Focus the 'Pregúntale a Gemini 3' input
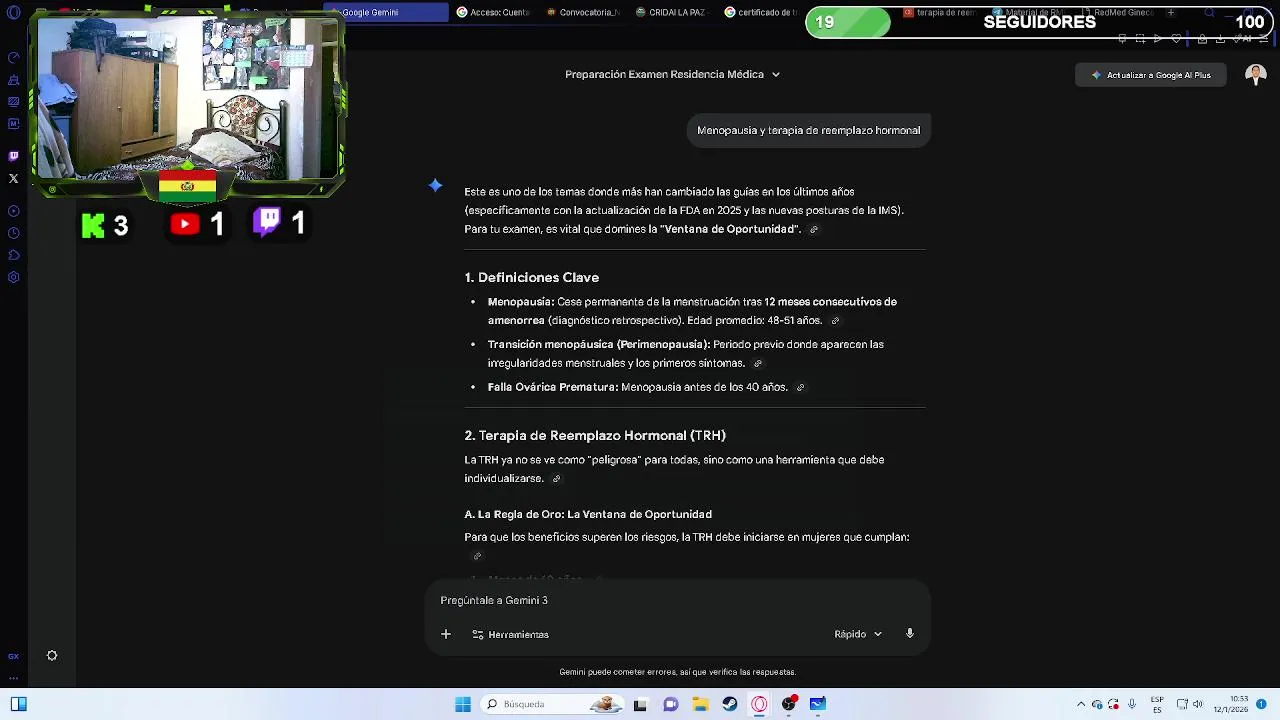Viewport: 1280px width, 720px height. click(677, 600)
